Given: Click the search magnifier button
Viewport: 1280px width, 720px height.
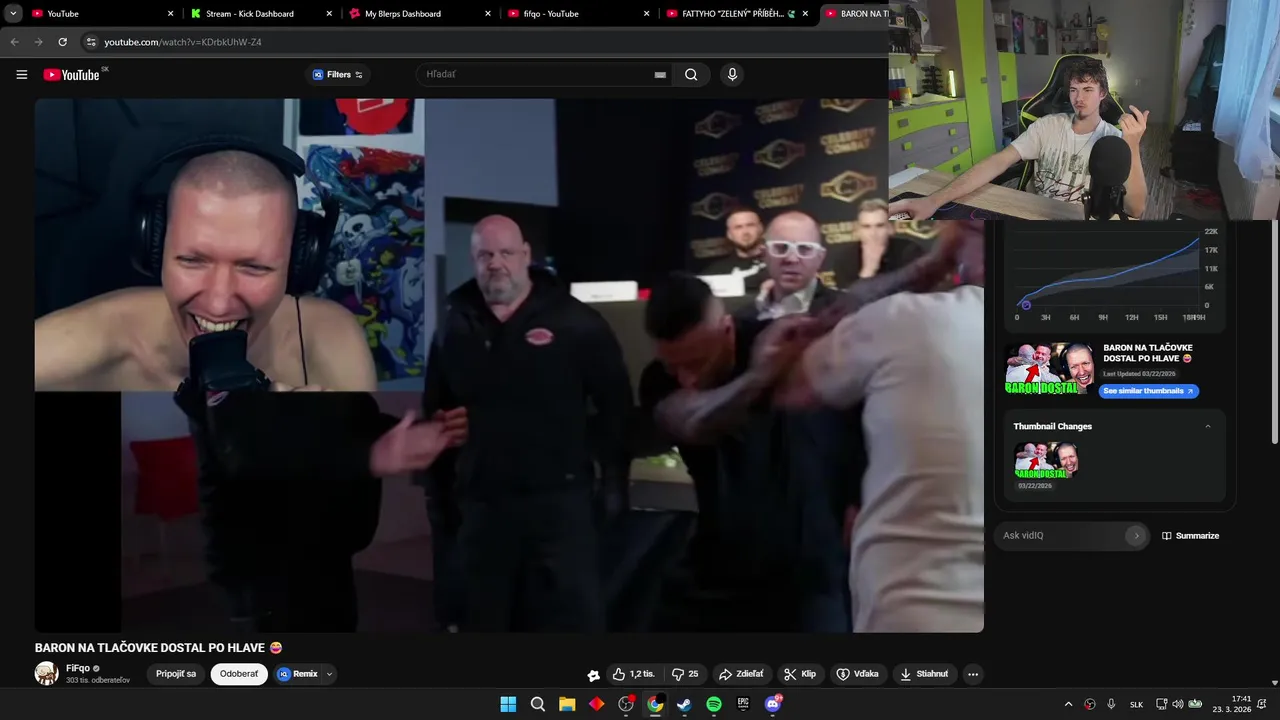Looking at the screenshot, I should pos(691,75).
